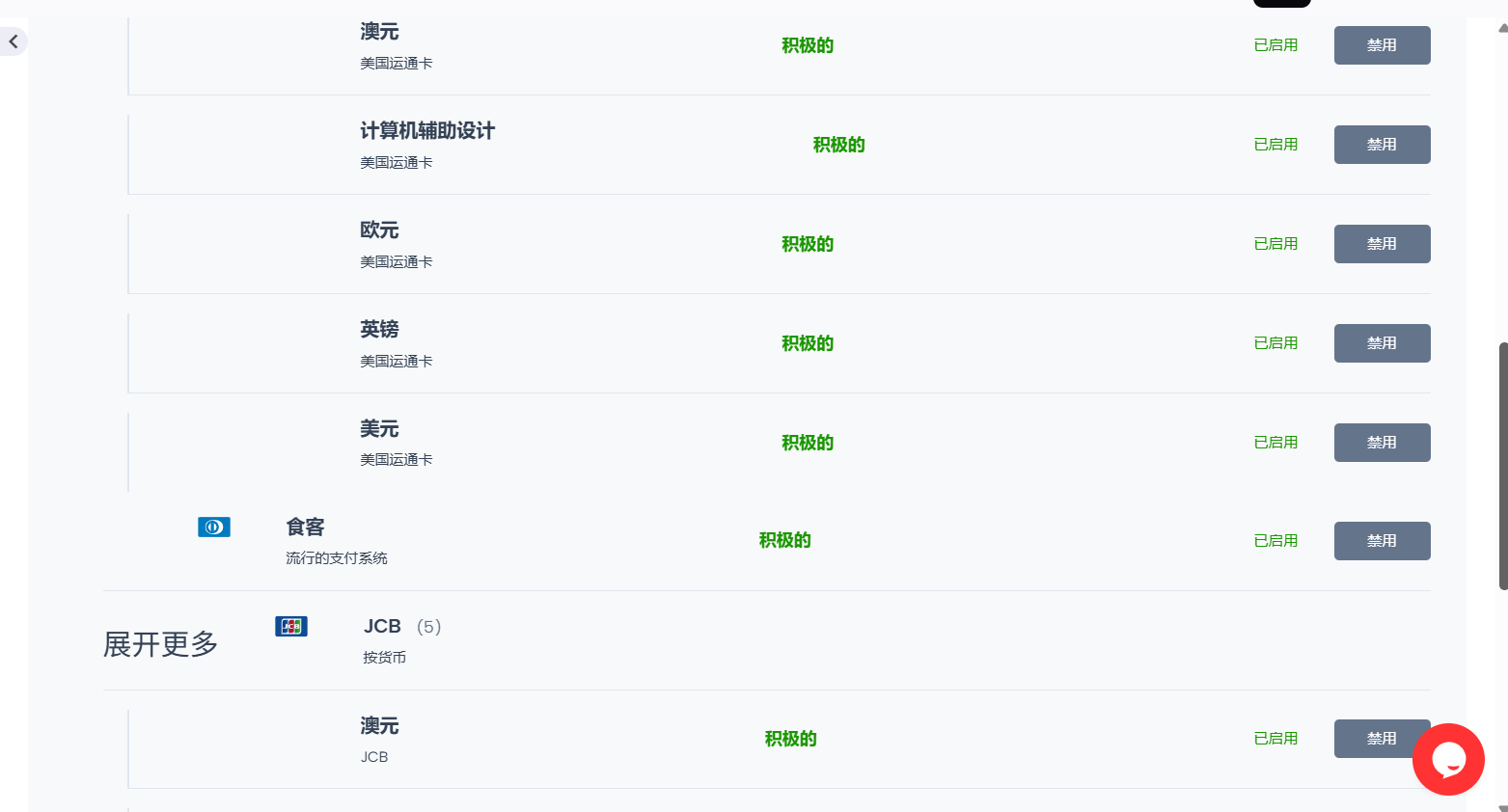Disable the 计算机辅助设计 American Express method
The width and height of the screenshot is (1508, 812).
coord(1382,145)
